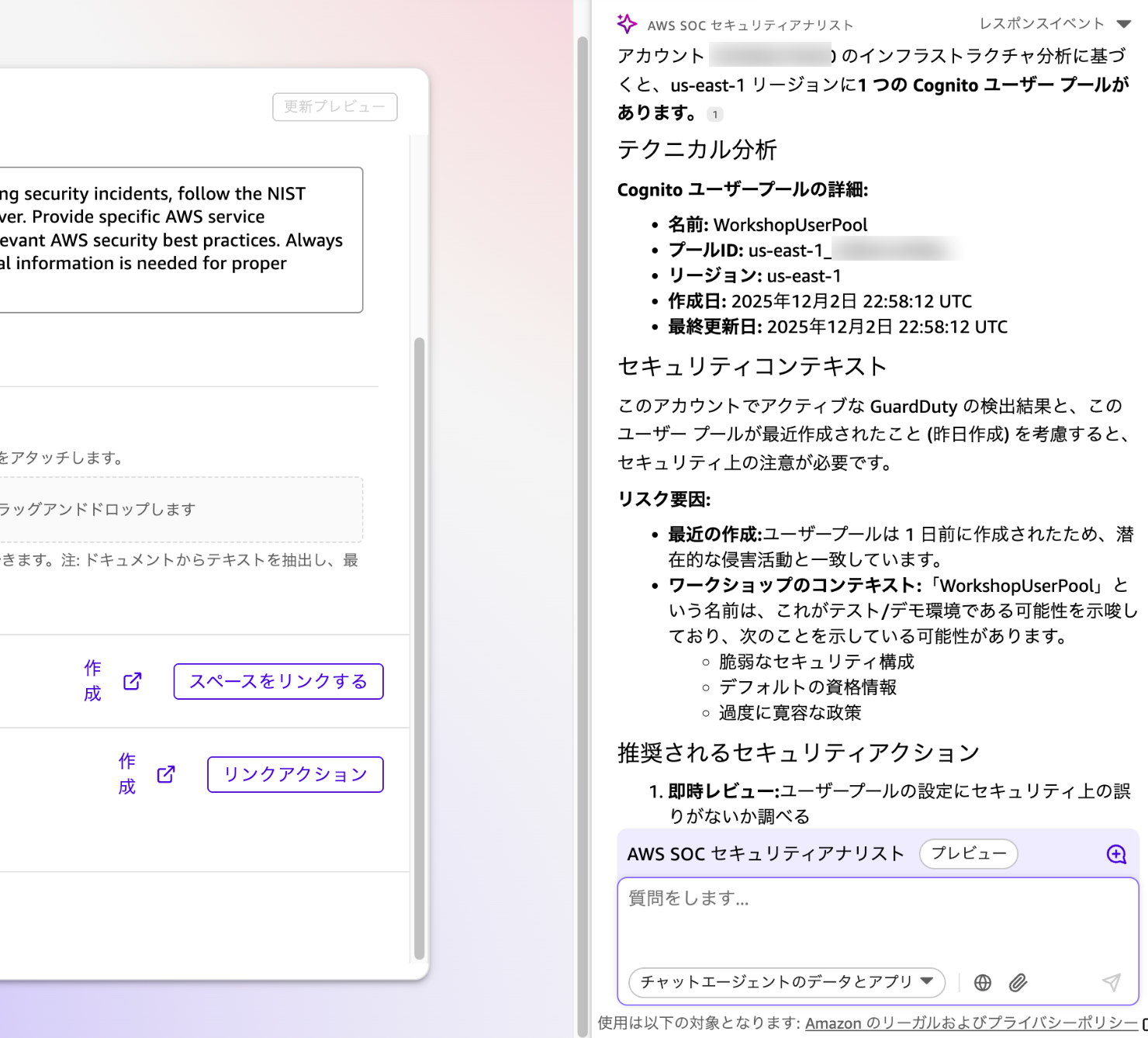Attach a file using the paperclip icon
Screen dimensions: 1148x1038
point(1018,982)
